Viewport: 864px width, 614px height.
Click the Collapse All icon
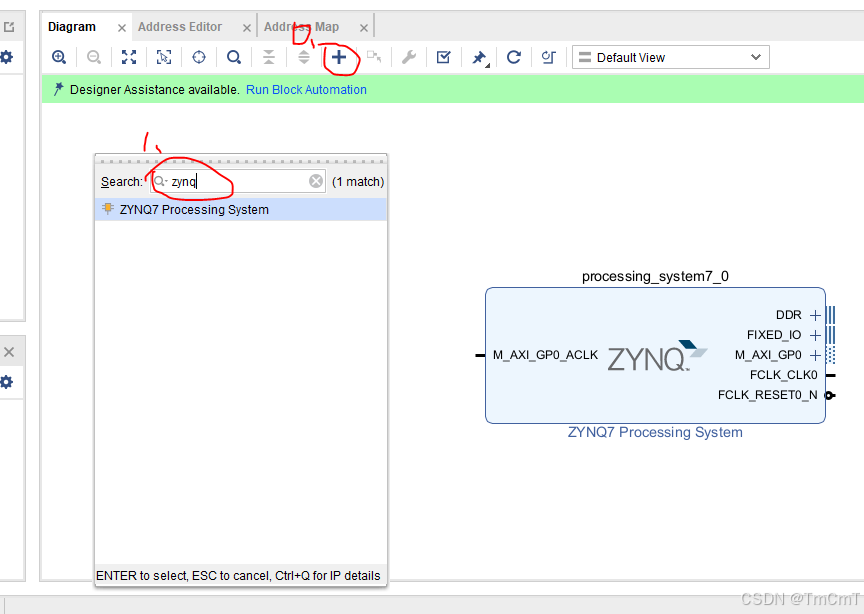269,57
